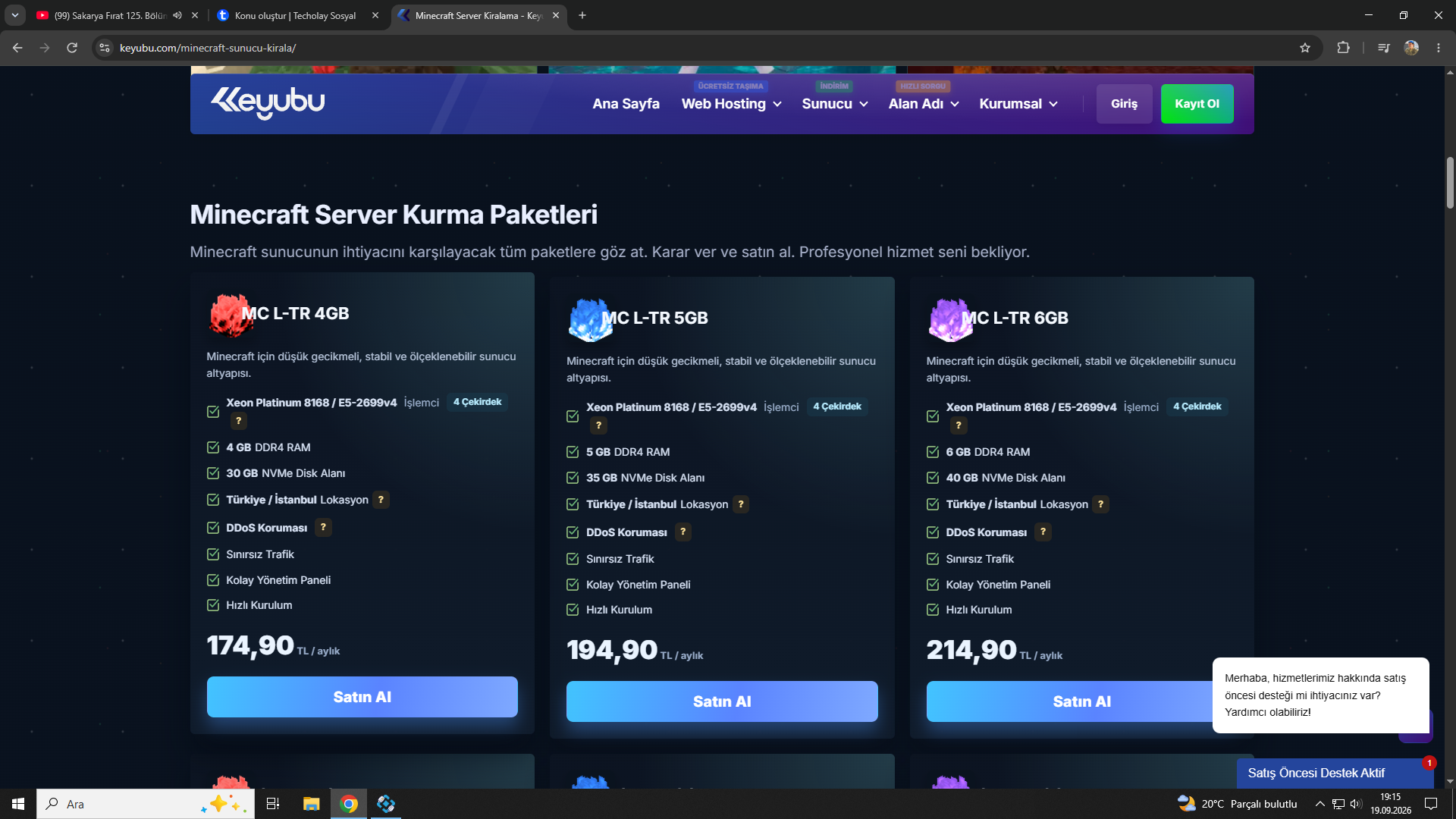Open a new browser tab
This screenshot has height=819, width=1456.
(582, 15)
